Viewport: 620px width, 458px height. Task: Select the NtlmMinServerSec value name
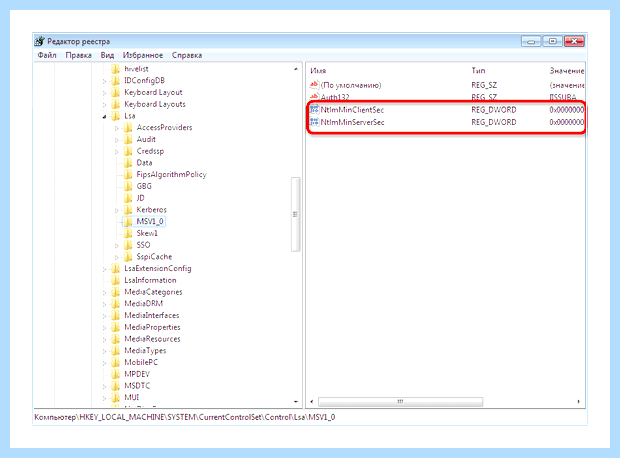coord(352,122)
